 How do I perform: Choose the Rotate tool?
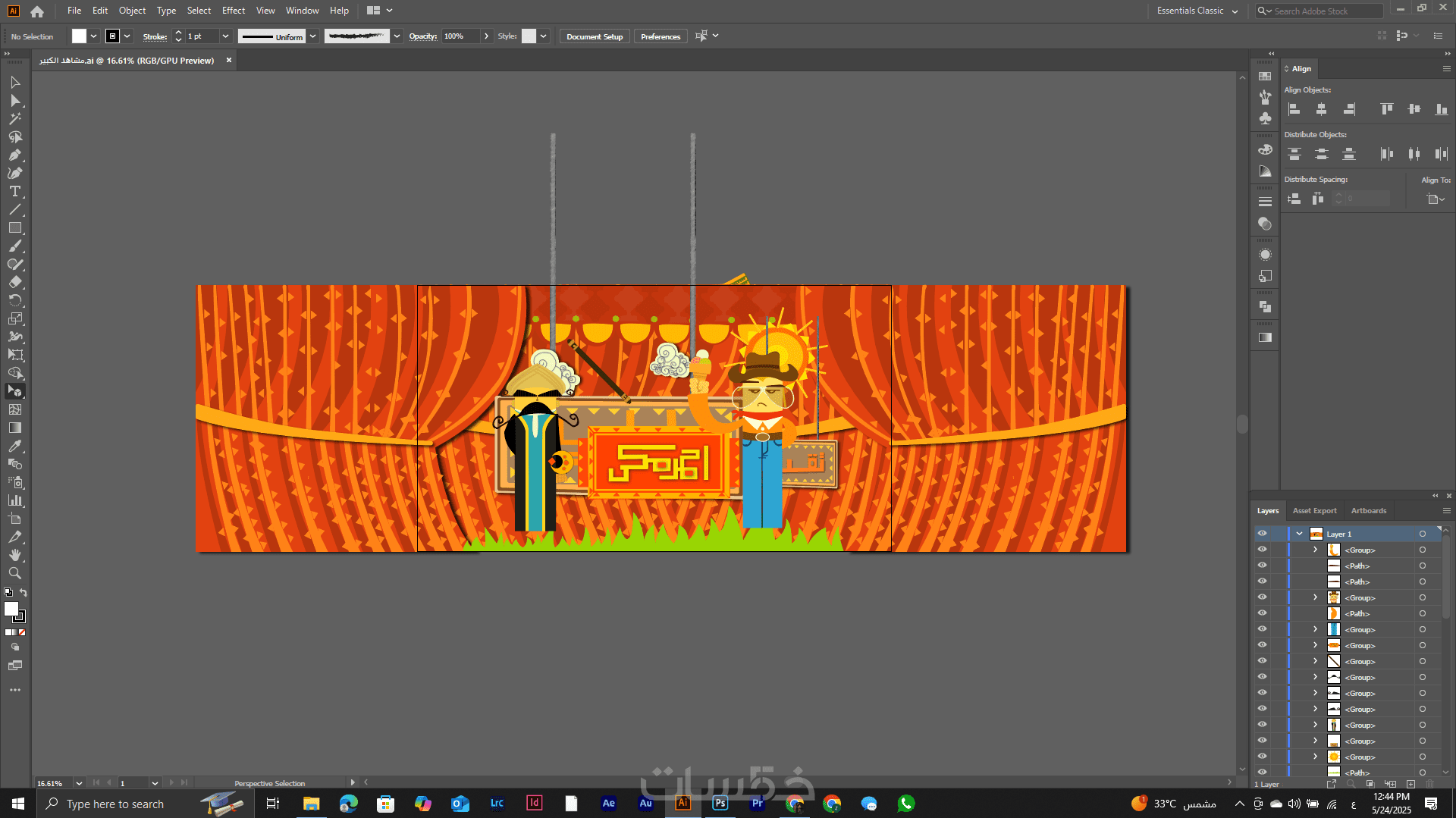[x=15, y=300]
